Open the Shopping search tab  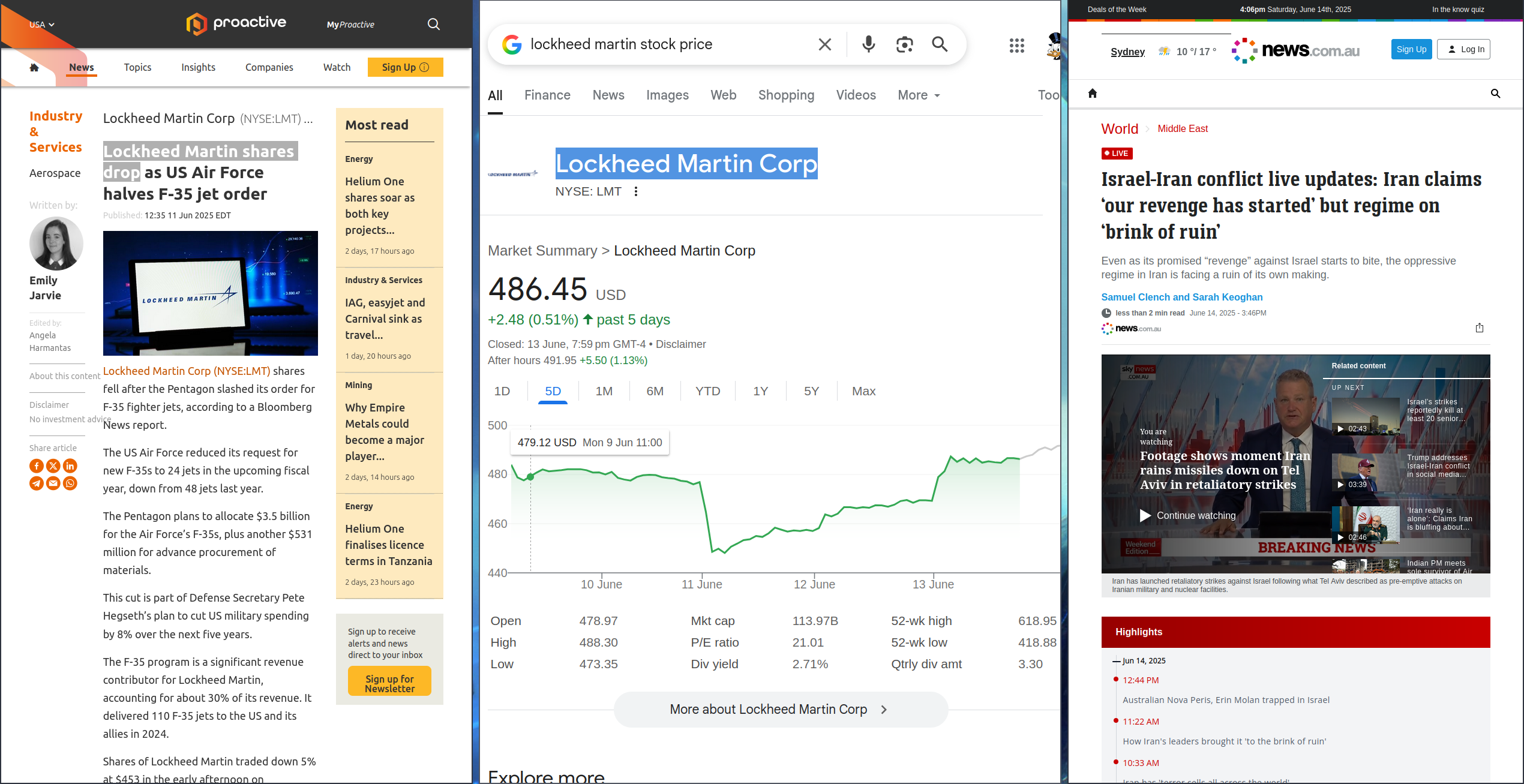[x=786, y=95]
